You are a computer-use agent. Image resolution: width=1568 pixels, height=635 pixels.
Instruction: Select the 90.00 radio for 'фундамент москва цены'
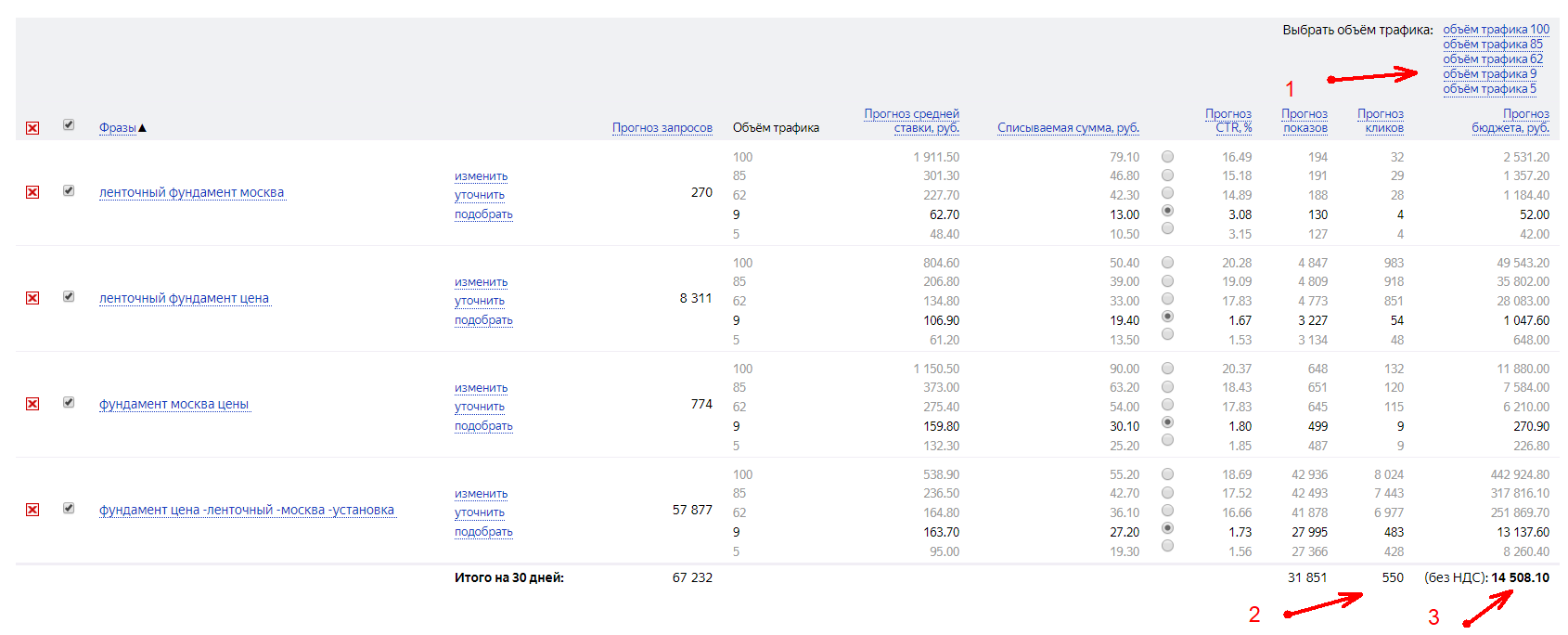(1167, 369)
